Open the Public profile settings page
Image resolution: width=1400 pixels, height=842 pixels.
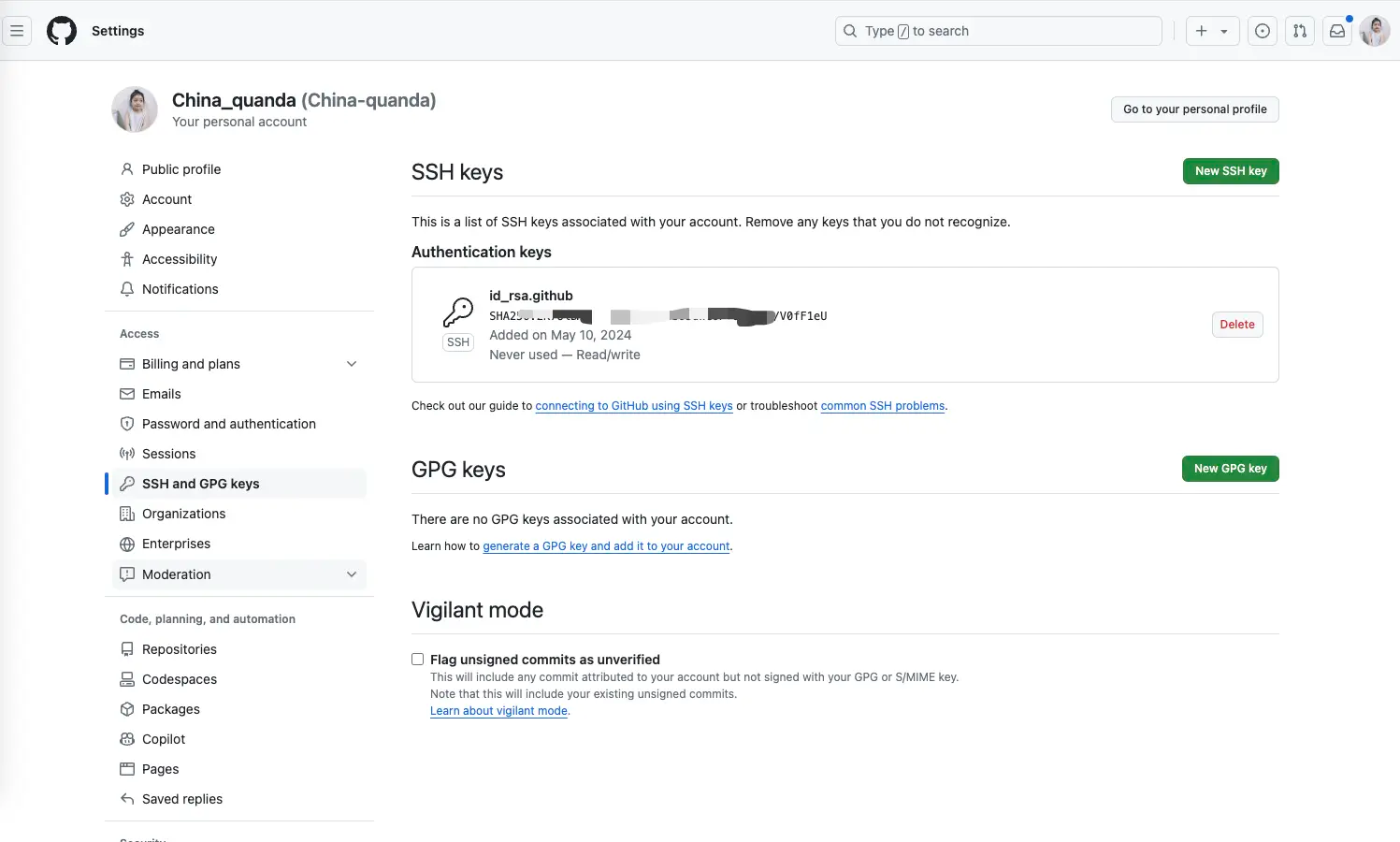(180, 169)
